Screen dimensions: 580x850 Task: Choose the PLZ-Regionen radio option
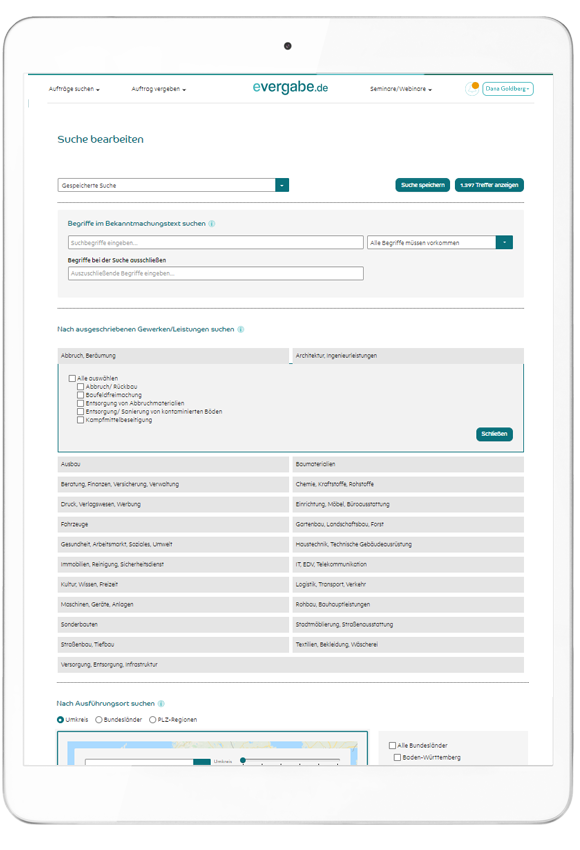tap(152, 720)
